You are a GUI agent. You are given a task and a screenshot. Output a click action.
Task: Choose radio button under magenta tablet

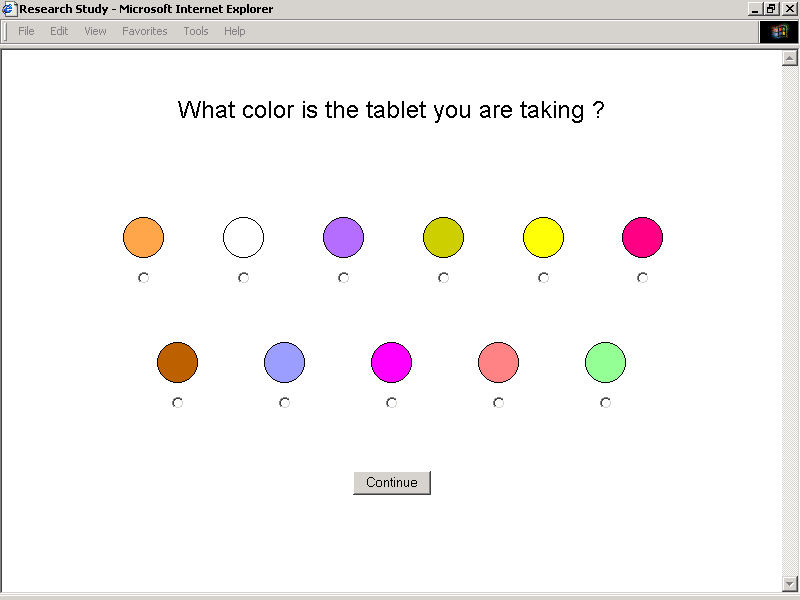(x=391, y=403)
